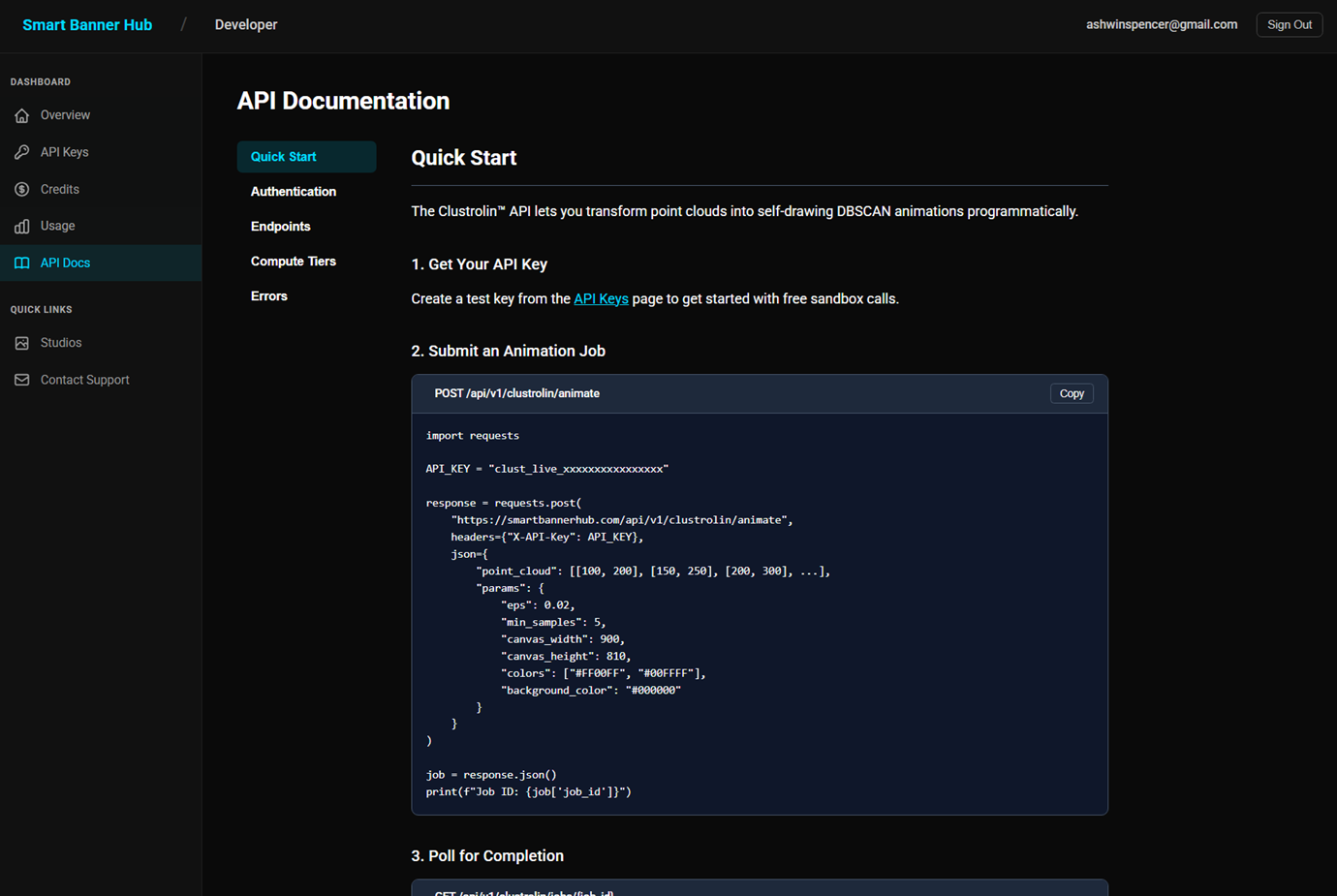Viewport: 1337px width, 896px height.
Task: Click the envelope Contact Support icon
Action: (x=21, y=380)
